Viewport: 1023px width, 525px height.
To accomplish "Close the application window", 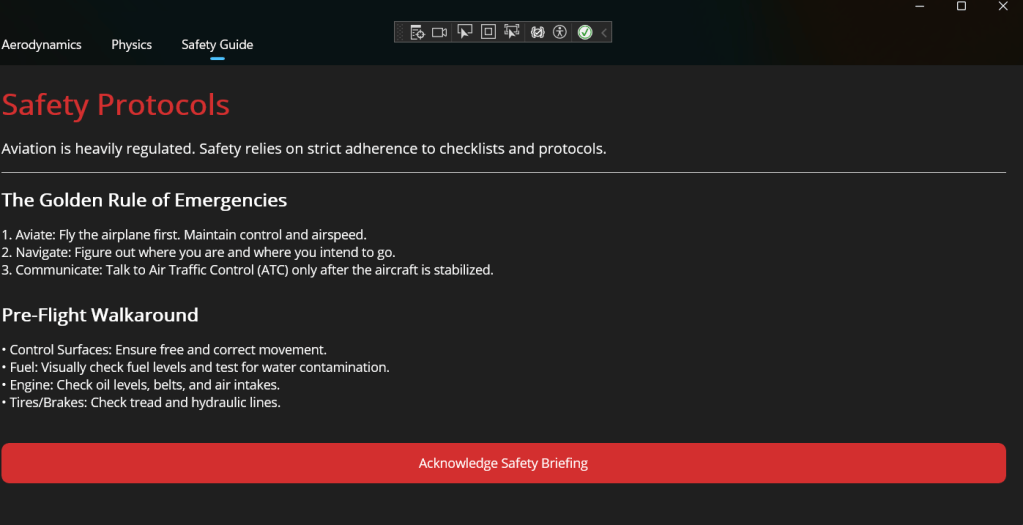I will tap(1003, 7).
